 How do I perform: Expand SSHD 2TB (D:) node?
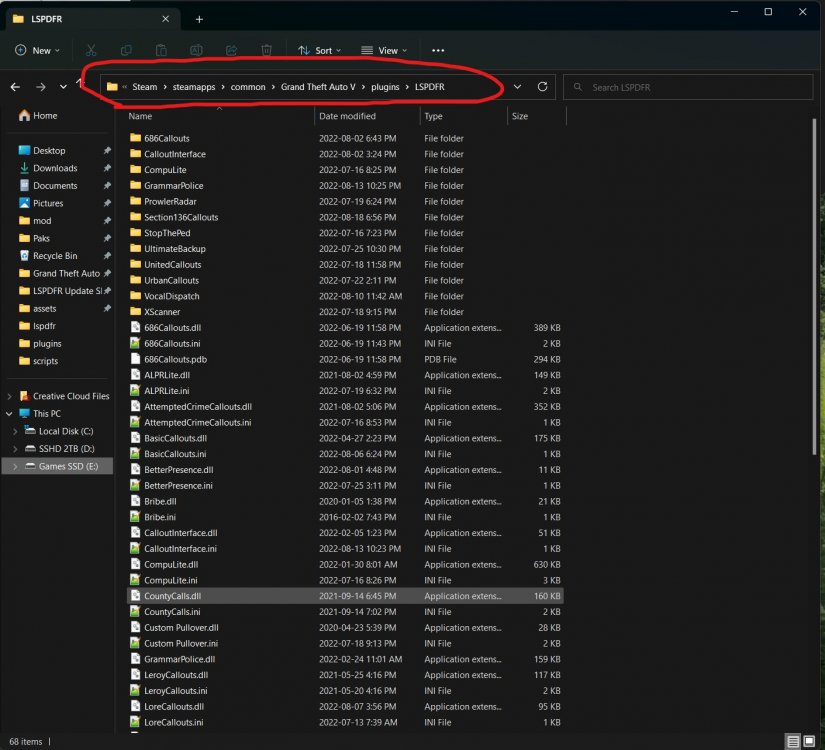click(x=15, y=449)
